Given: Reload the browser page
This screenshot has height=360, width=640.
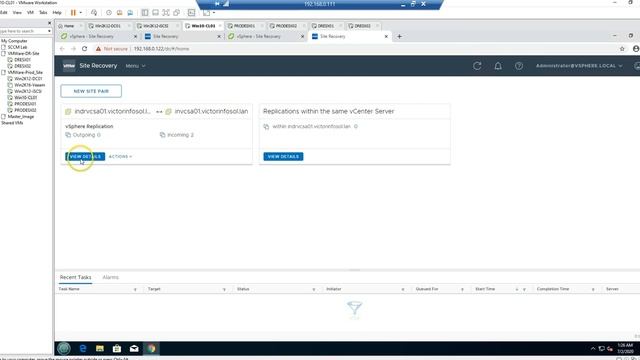Looking at the screenshot, I should click(84, 49).
